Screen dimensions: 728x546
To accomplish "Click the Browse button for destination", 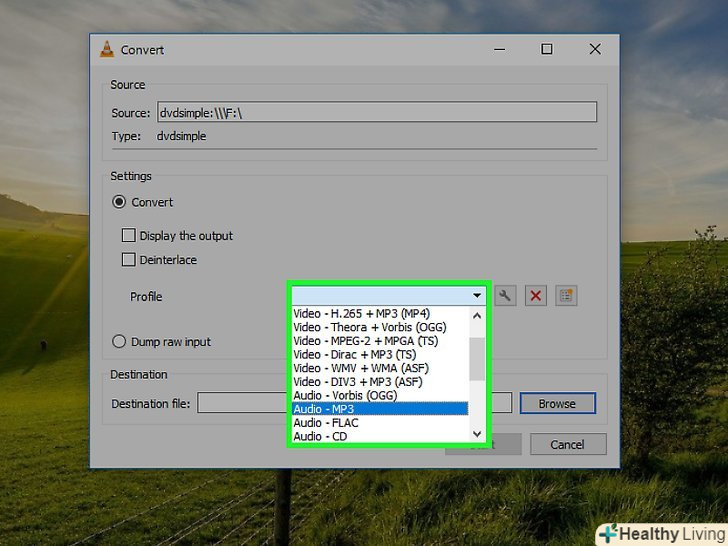I will [557, 403].
